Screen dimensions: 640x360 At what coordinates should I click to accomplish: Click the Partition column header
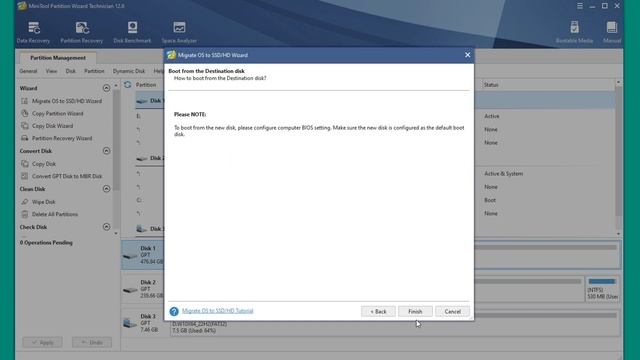point(146,85)
